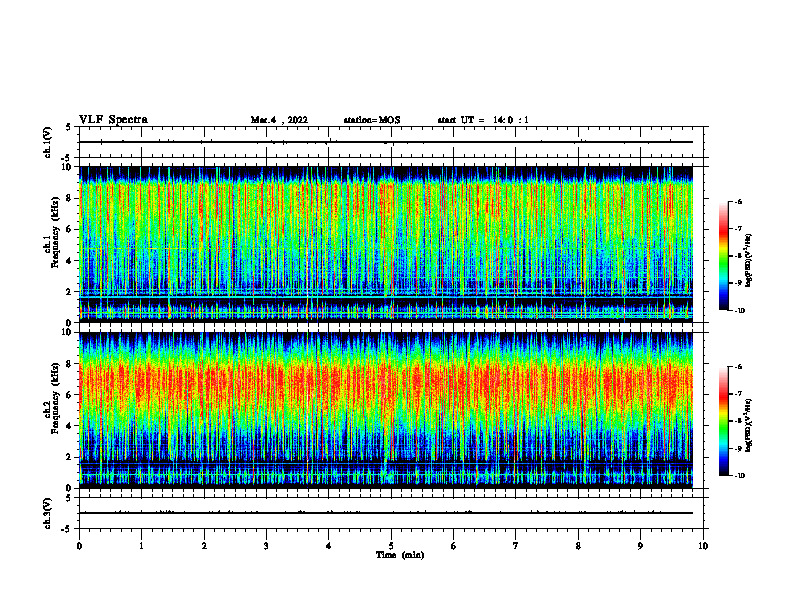The height and width of the screenshot is (612, 792).
Task: Click the "Time (min)" axis title
Action: [x=400, y=555]
